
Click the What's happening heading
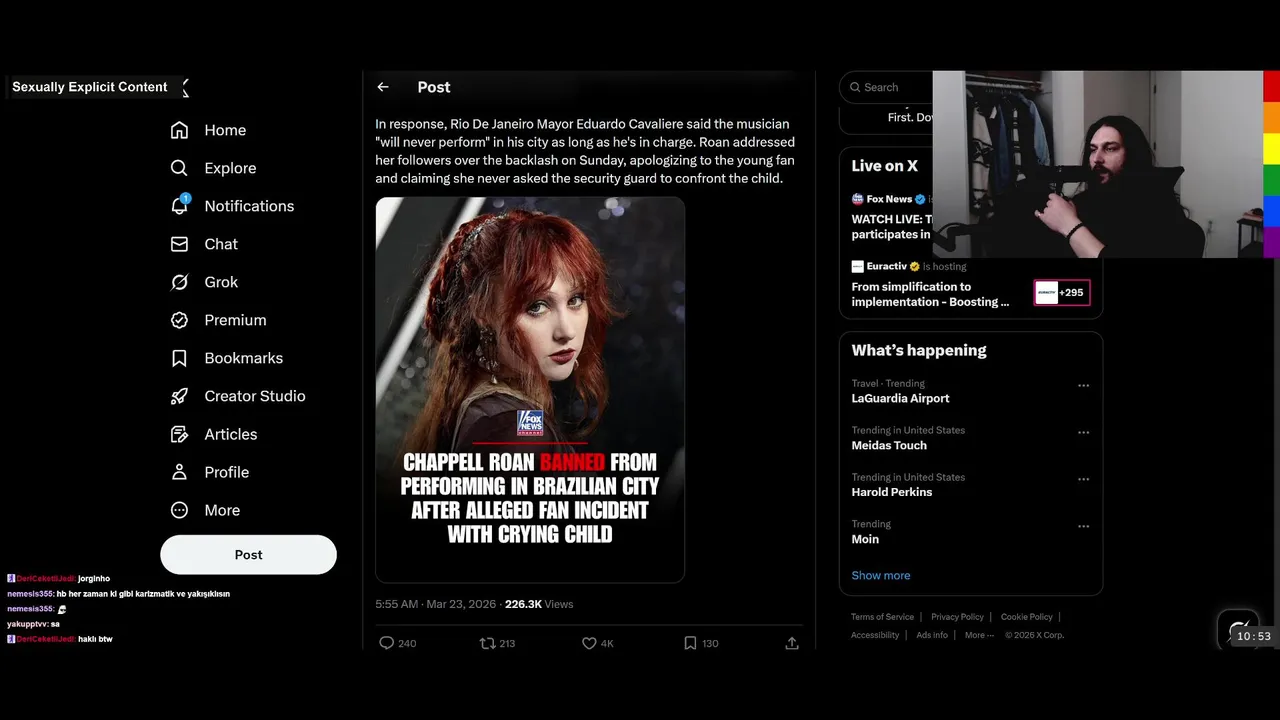[919, 350]
